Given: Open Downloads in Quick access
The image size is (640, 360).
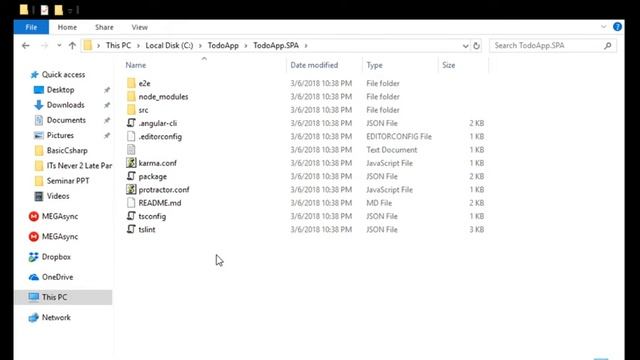Looking at the screenshot, I should 65,105.
